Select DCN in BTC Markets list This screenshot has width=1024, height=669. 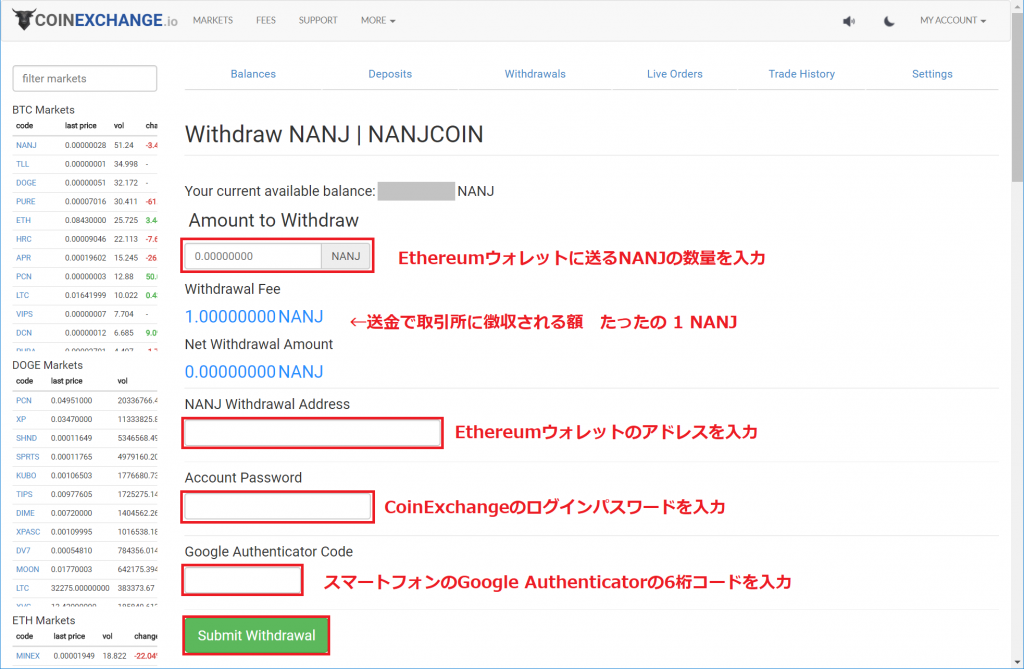click(24, 333)
